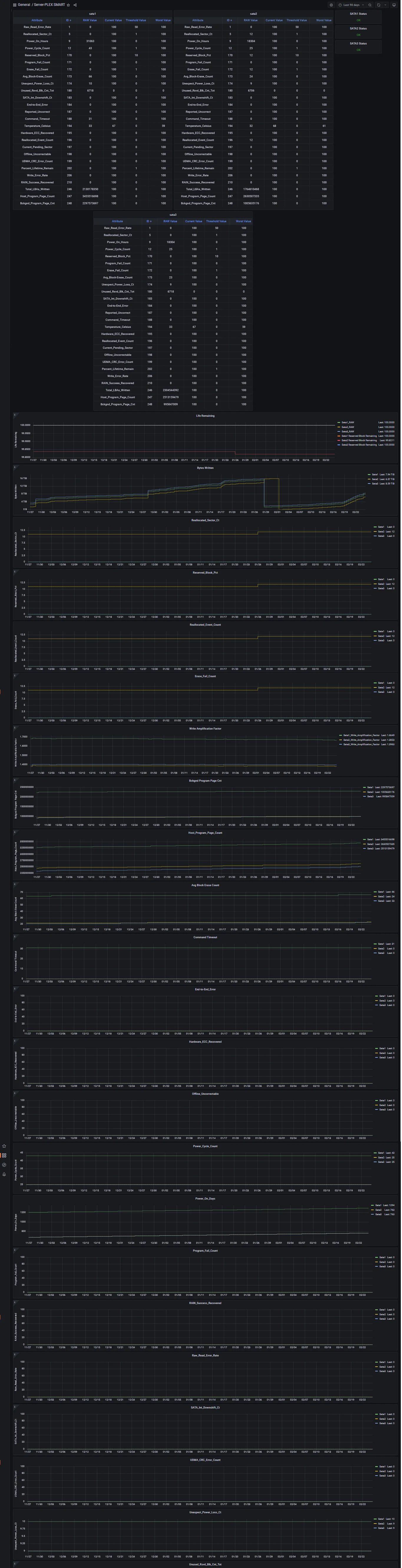Select Temperature_Celsius row in sata2 table
Screen dimensions: 402x1568
coord(253,126)
